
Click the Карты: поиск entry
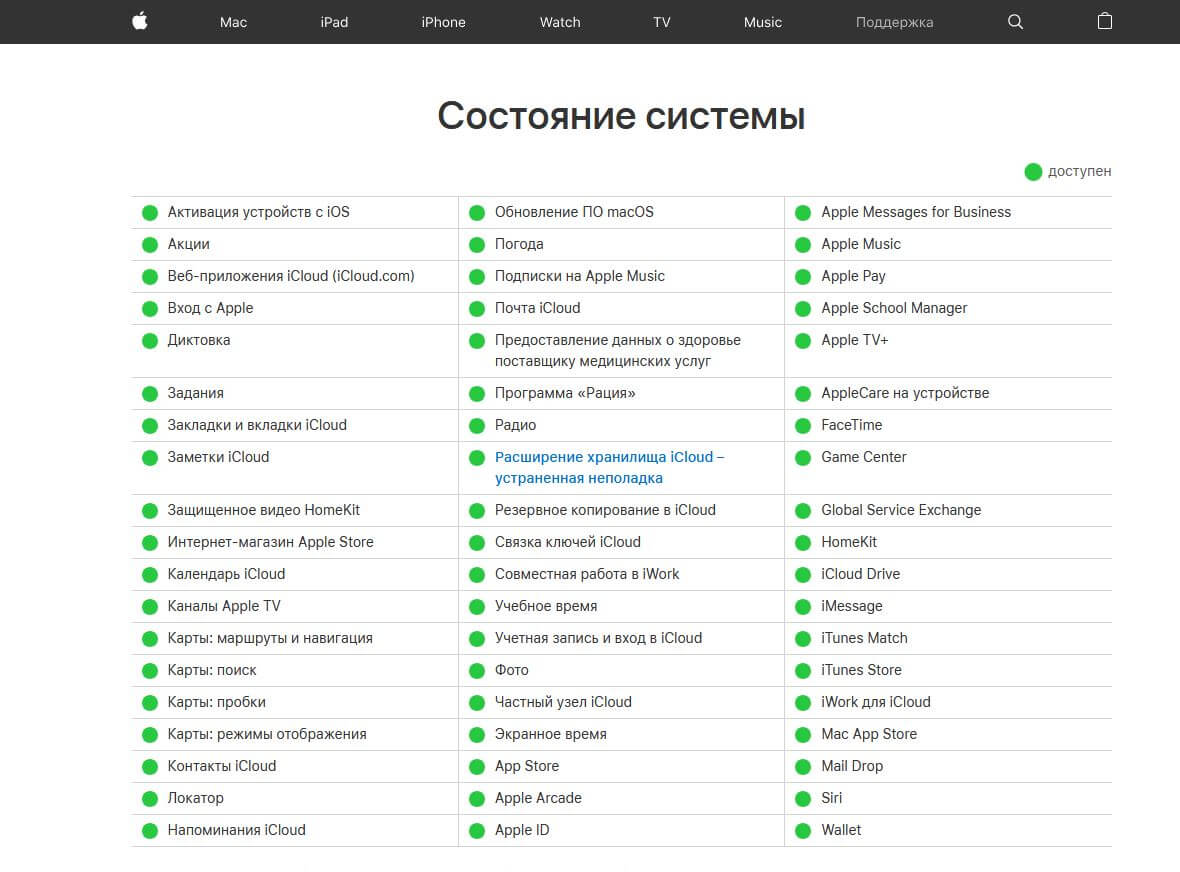click(x=211, y=670)
